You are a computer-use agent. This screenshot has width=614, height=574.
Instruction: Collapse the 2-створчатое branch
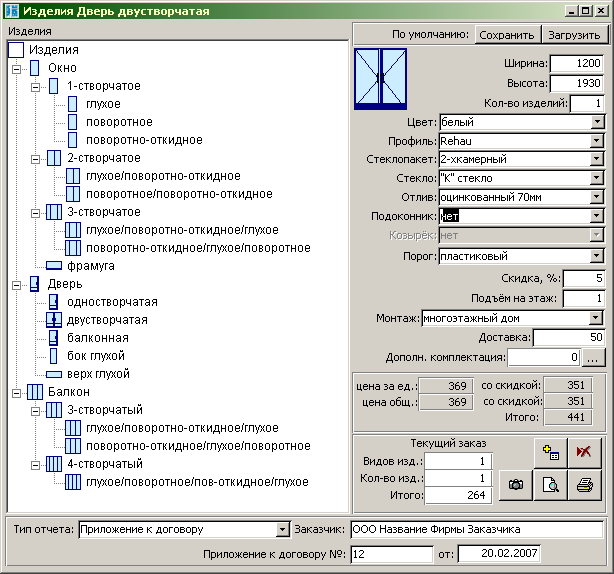[x=35, y=159]
